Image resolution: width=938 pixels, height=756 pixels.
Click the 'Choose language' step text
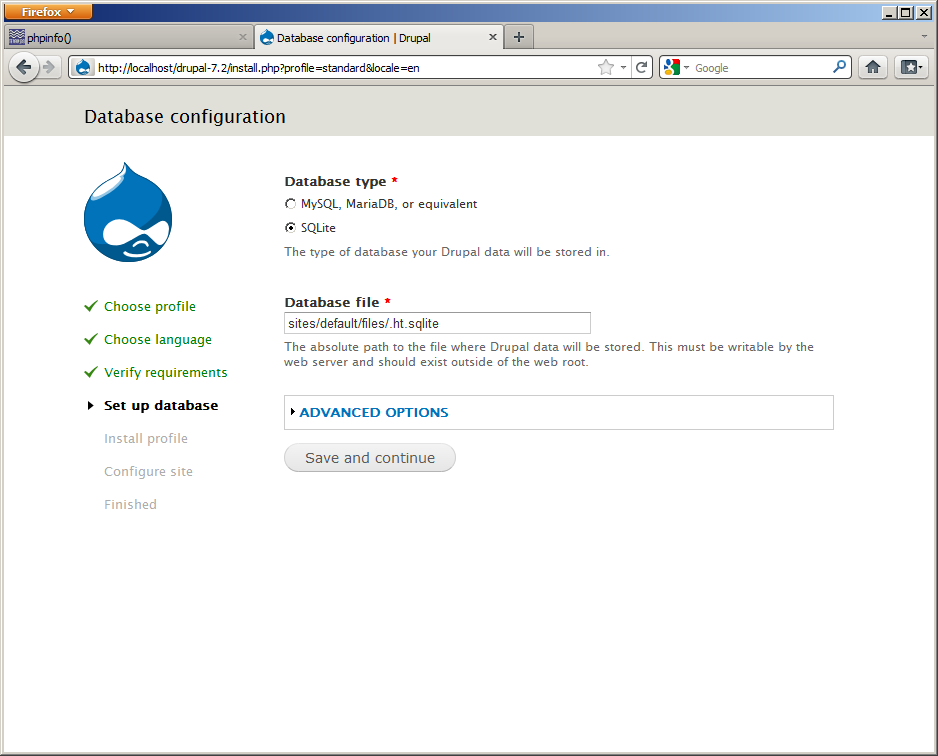(x=158, y=339)
